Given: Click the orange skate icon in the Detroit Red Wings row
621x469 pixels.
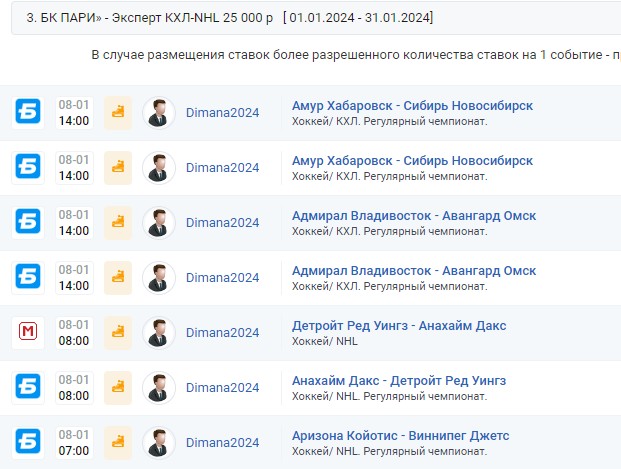Looking at the screenshot, I should coord(118,332).
